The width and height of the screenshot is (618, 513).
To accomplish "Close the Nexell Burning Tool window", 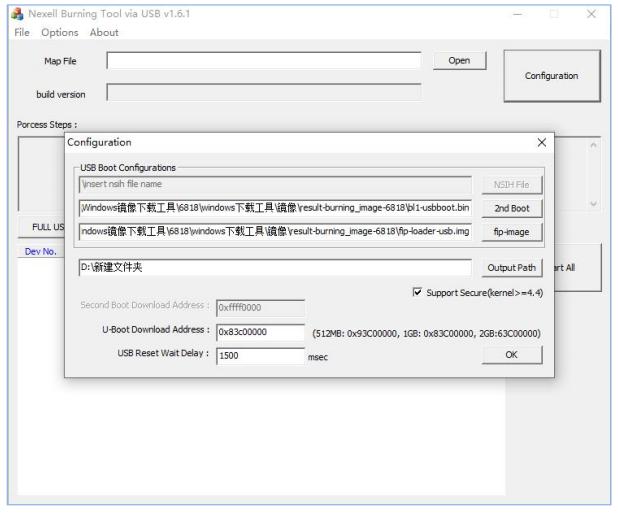I will tap(591, 14).
